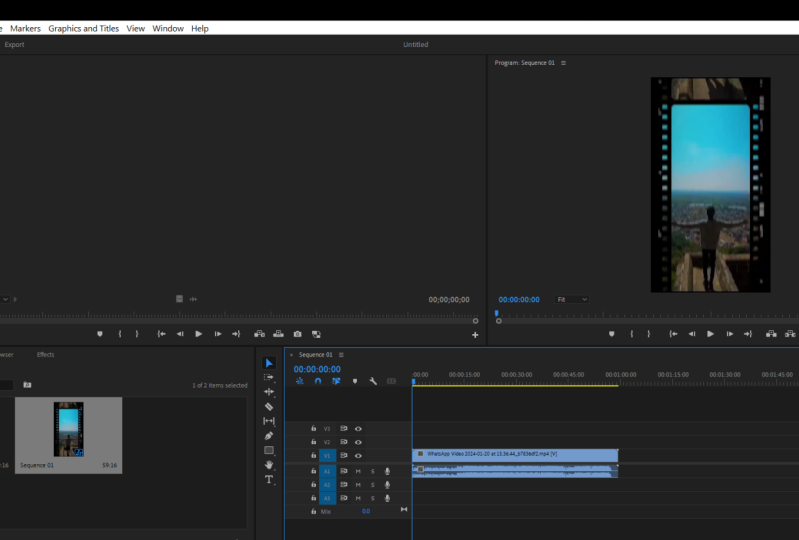Open Program Sequence 01 panel menu
Viewport: 799px width, 540px height.
(x=563, y=63)
